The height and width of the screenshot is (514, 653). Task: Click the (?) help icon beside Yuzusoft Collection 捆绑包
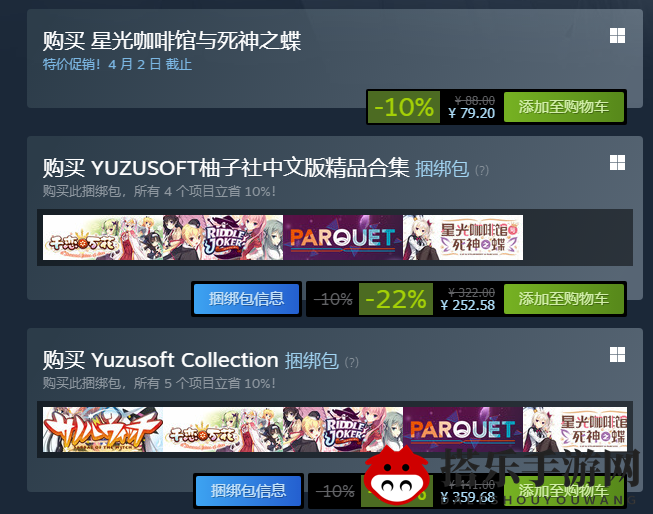(x=351, y=362)
